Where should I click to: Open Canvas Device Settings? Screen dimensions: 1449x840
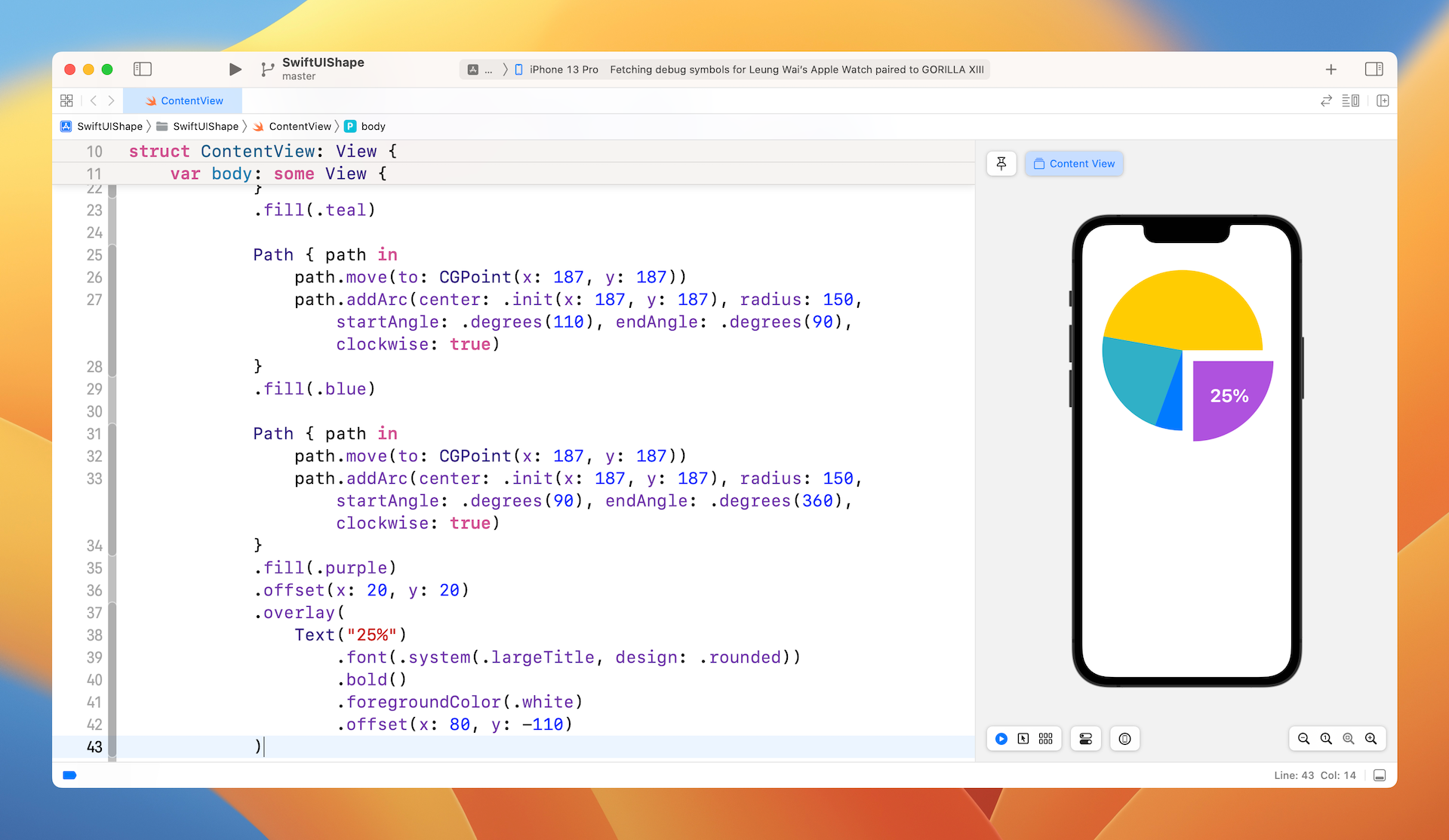click(1085, 739)
